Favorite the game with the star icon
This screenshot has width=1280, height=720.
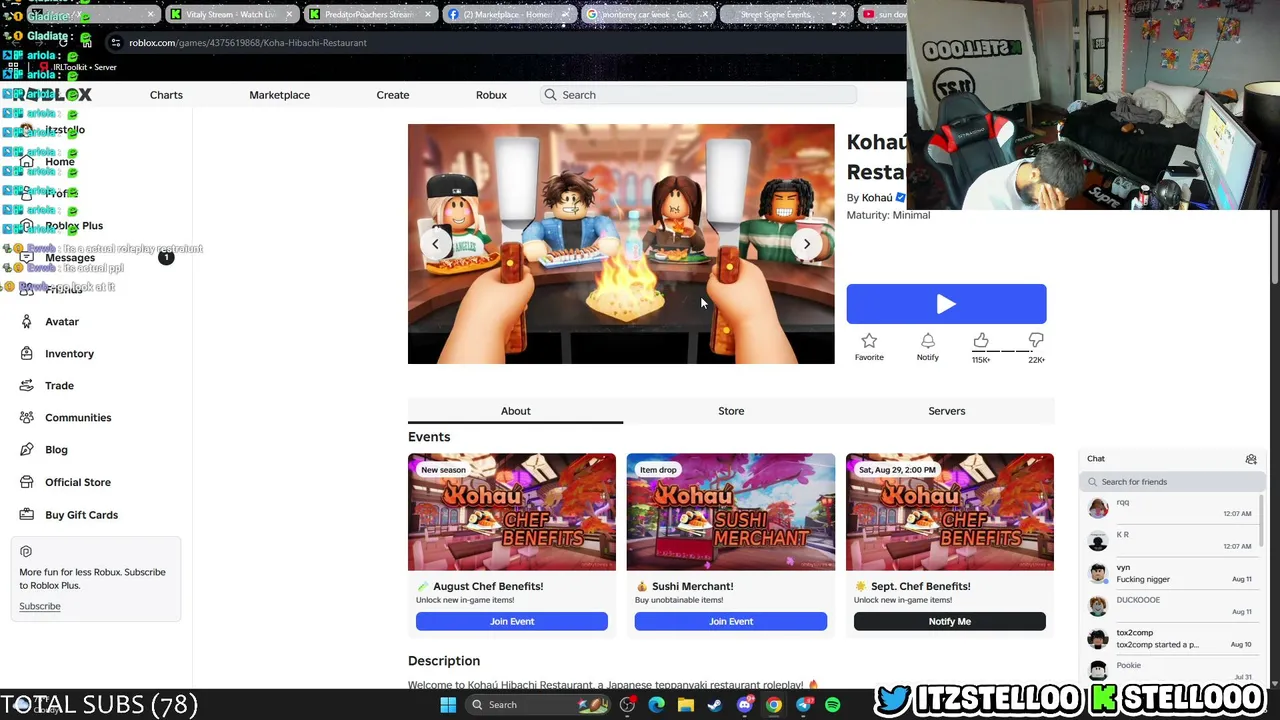coord(869,341)
